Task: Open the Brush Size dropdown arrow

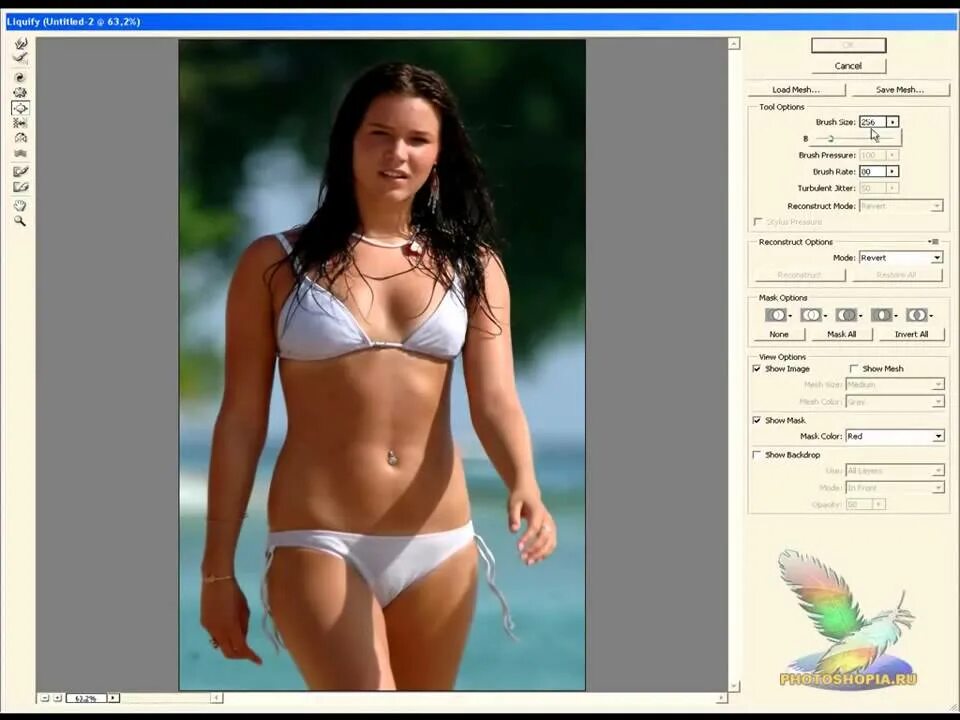Action: [x=893, y=122]
